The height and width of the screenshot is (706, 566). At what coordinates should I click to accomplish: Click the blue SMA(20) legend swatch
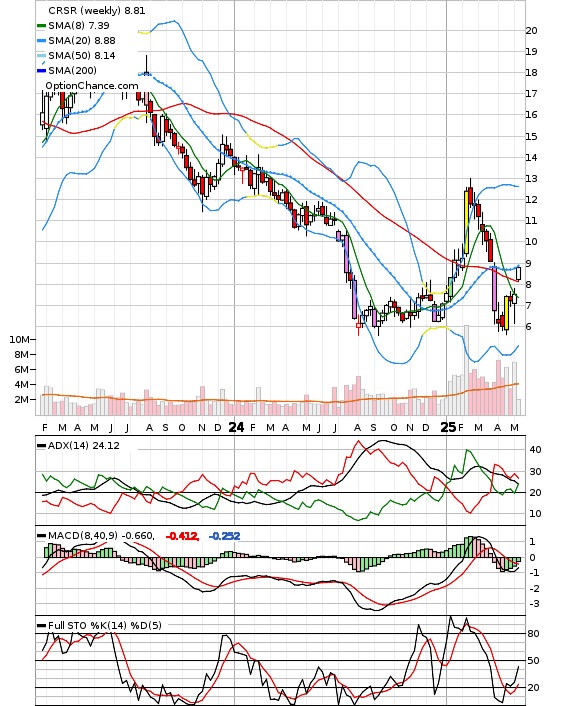click(41, 41)
